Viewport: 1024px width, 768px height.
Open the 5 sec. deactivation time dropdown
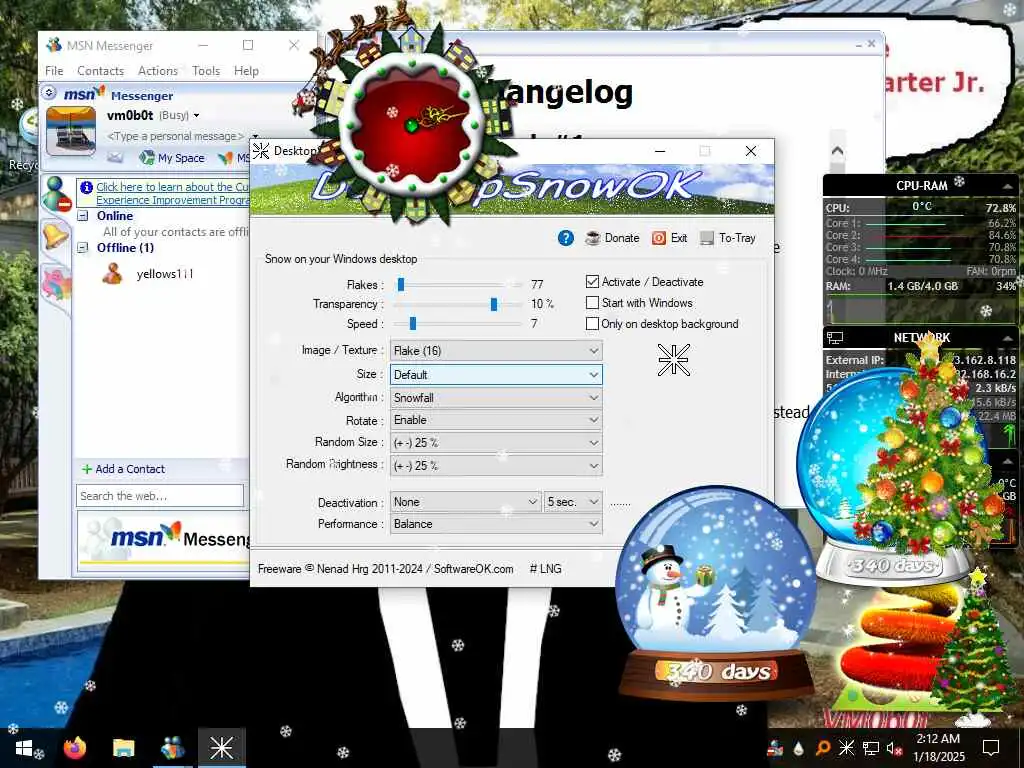pos(573,502)
